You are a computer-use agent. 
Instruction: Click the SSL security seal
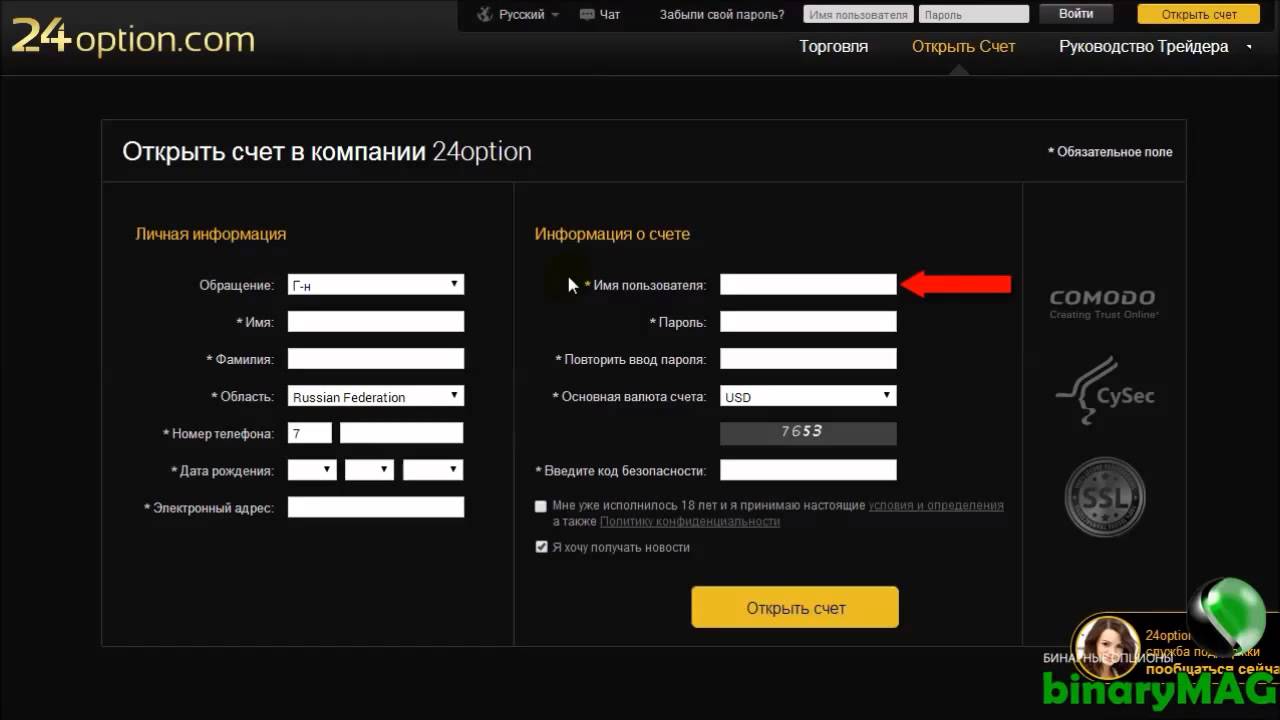(x=1105, y=497)
